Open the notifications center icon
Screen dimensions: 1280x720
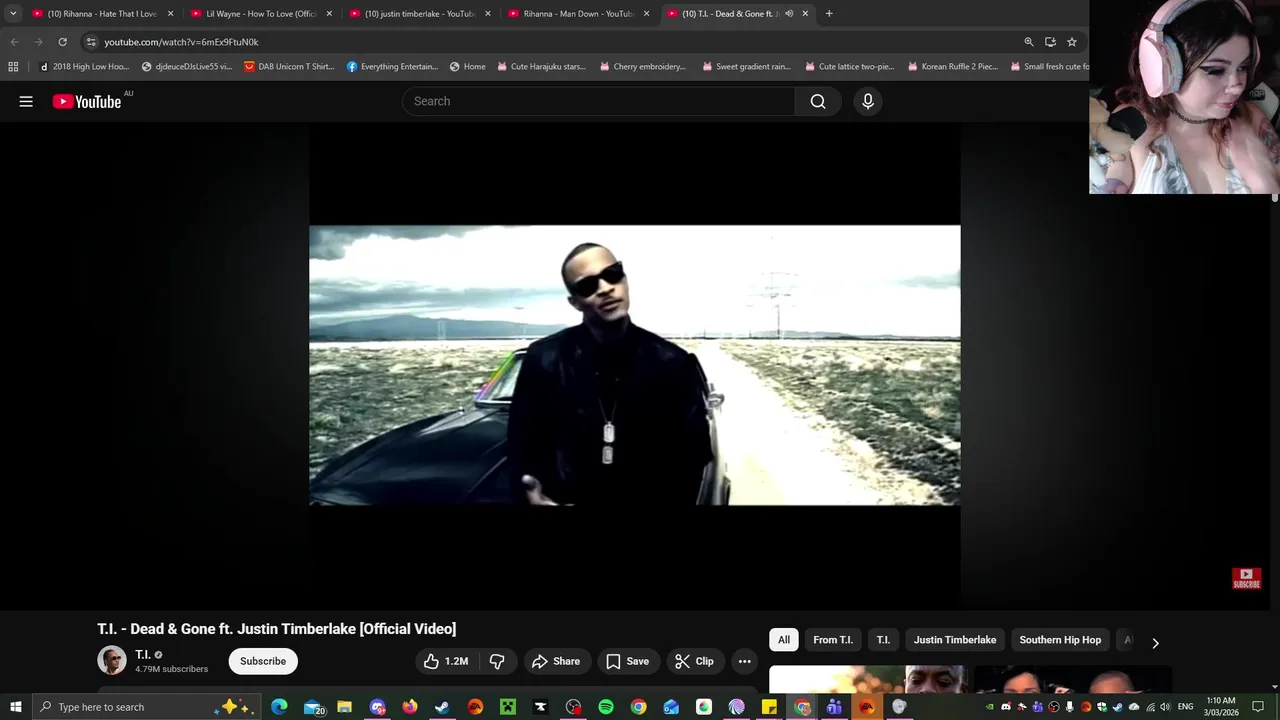pos(1258,707)
